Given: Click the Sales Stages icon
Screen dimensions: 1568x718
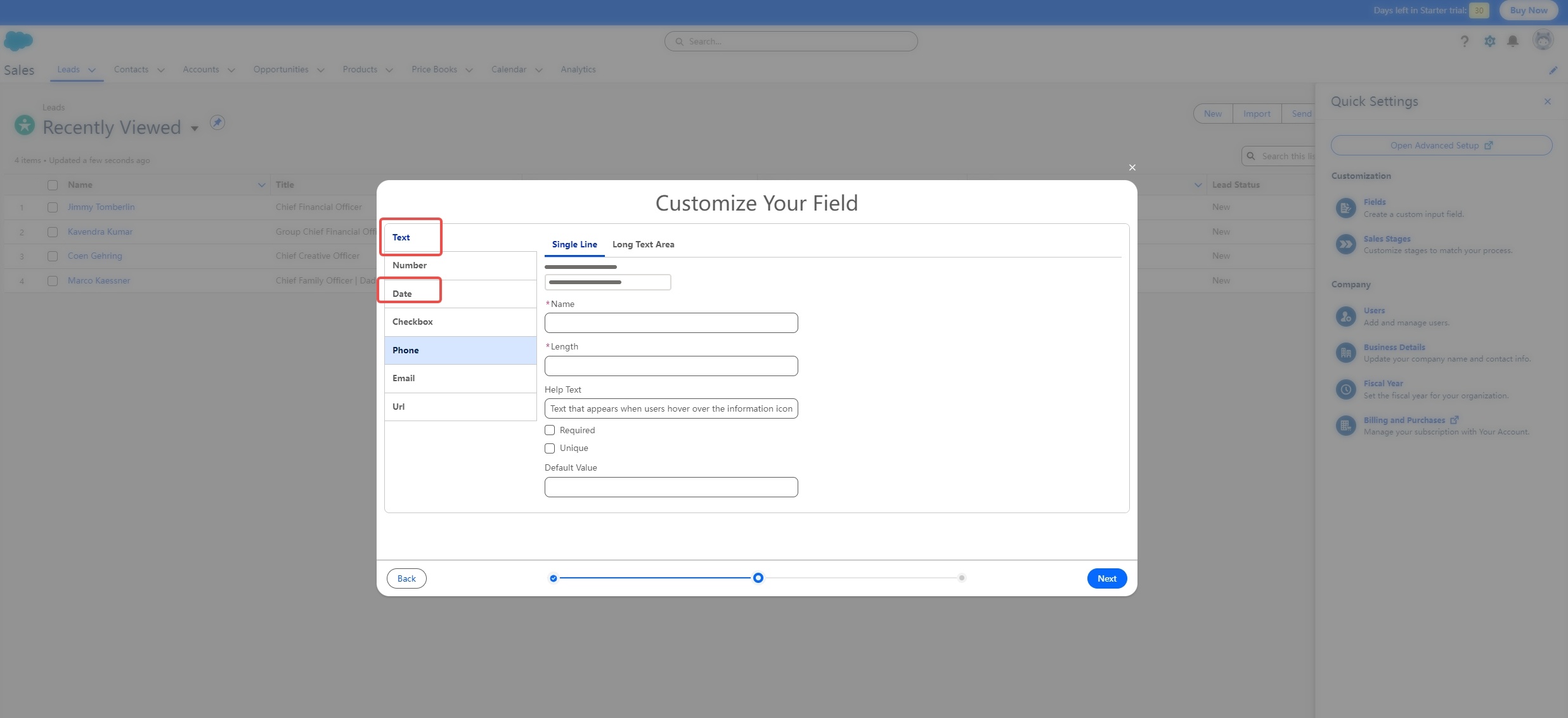Looking at the screenshot, I should (x=1345, y=244).
